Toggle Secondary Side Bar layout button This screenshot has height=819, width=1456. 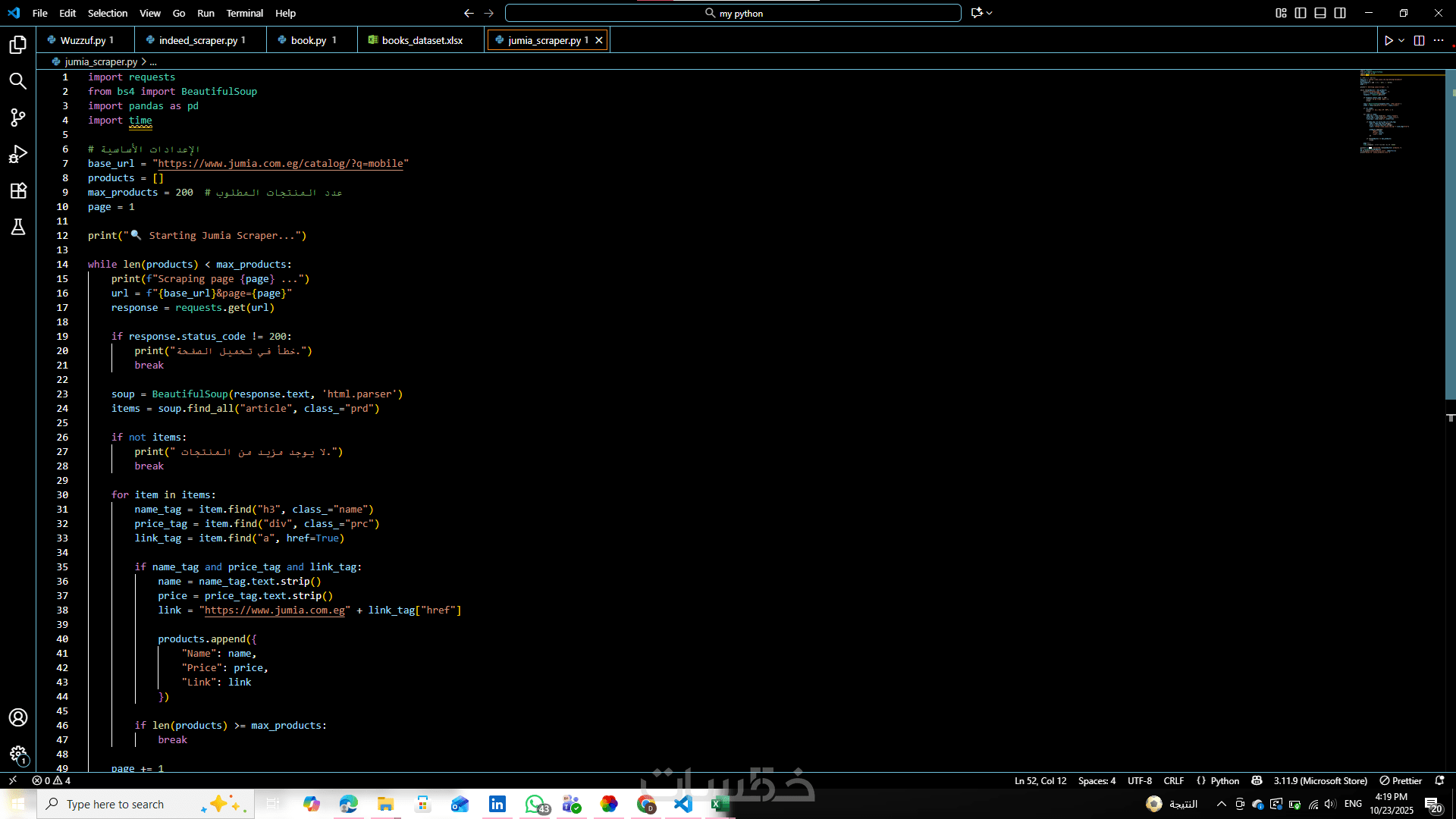pyautogui.click(x=1340, y=13)
